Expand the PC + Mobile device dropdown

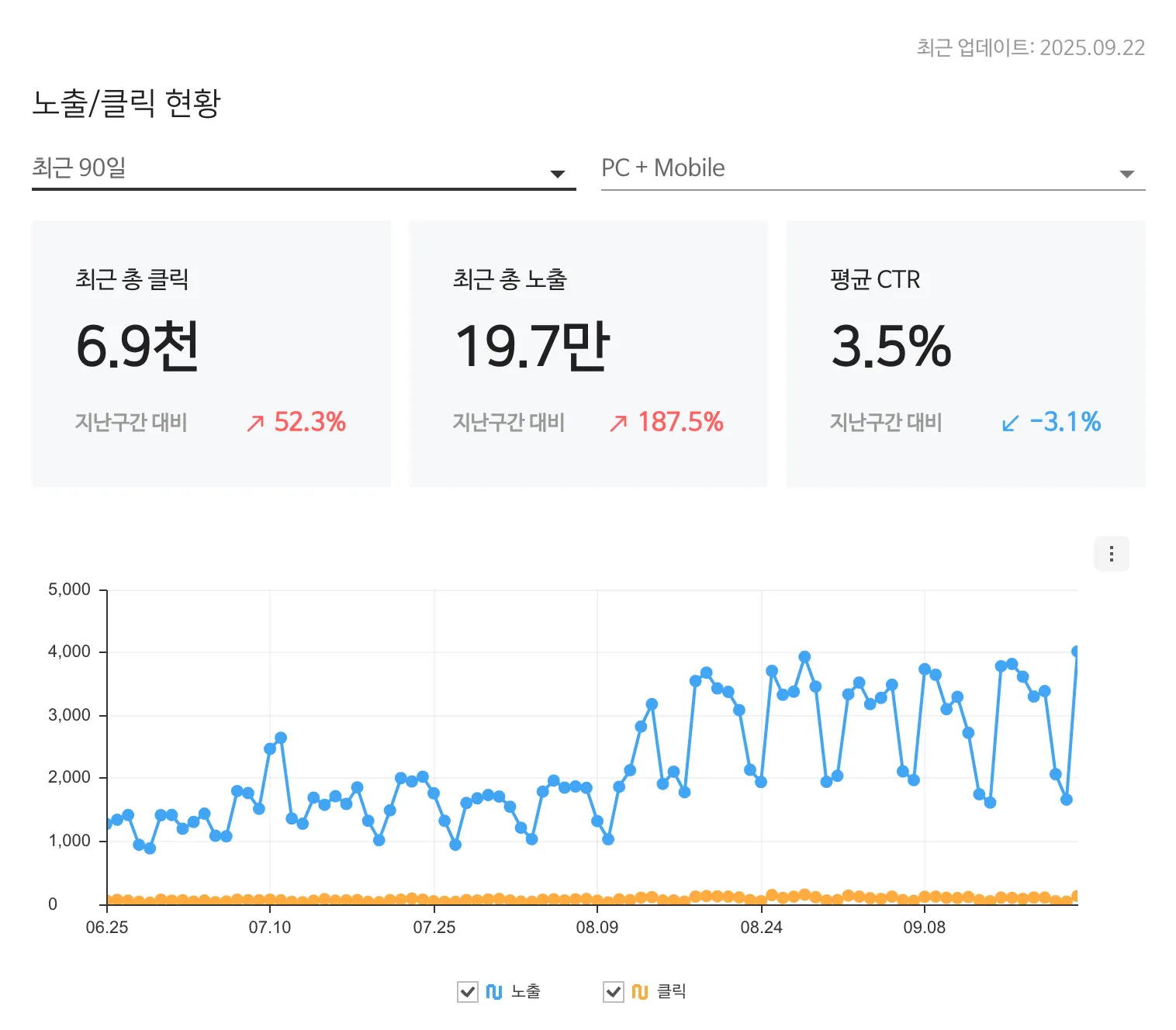coord(869,168)
